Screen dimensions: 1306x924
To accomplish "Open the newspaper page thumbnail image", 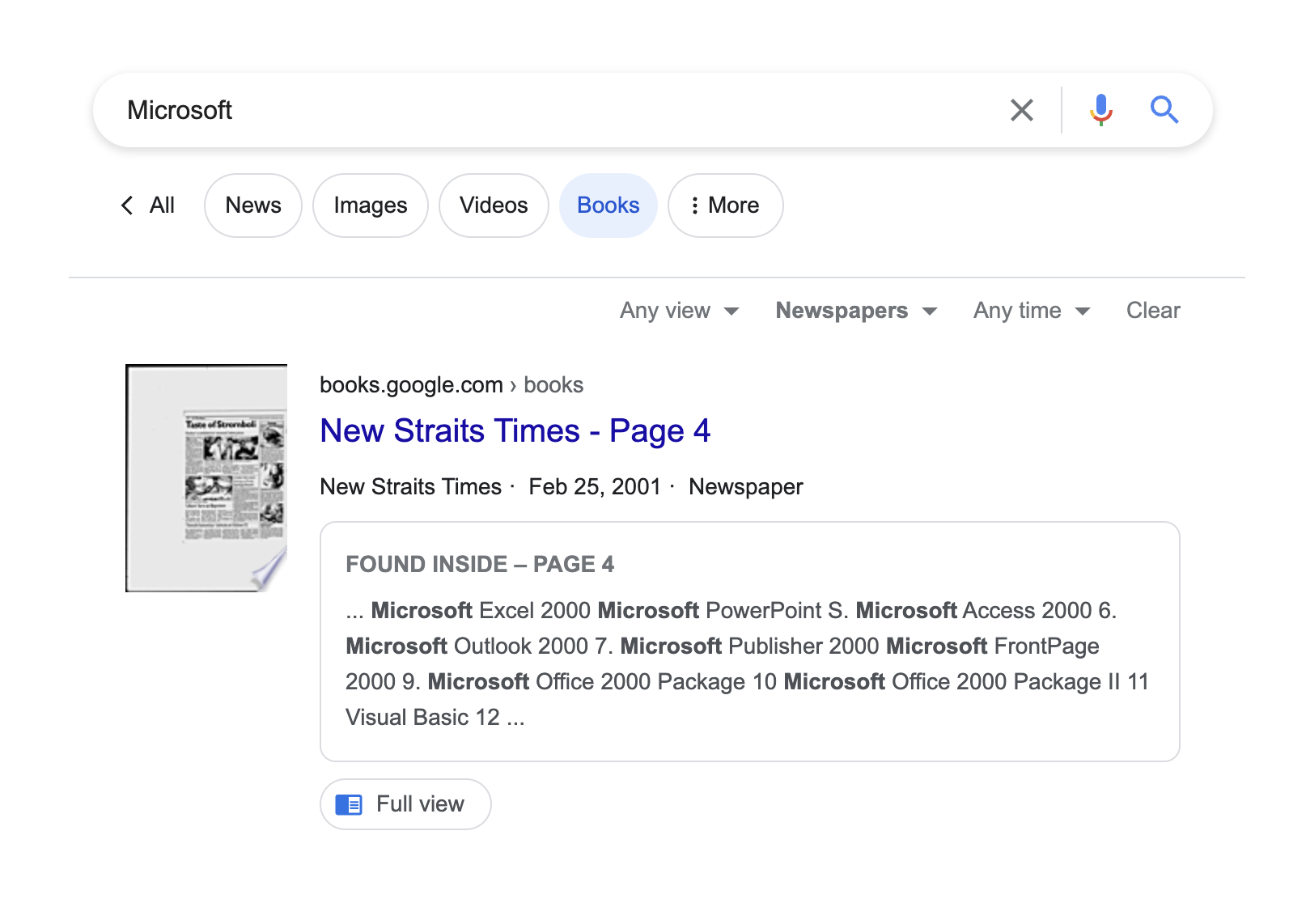I will 206,478.
